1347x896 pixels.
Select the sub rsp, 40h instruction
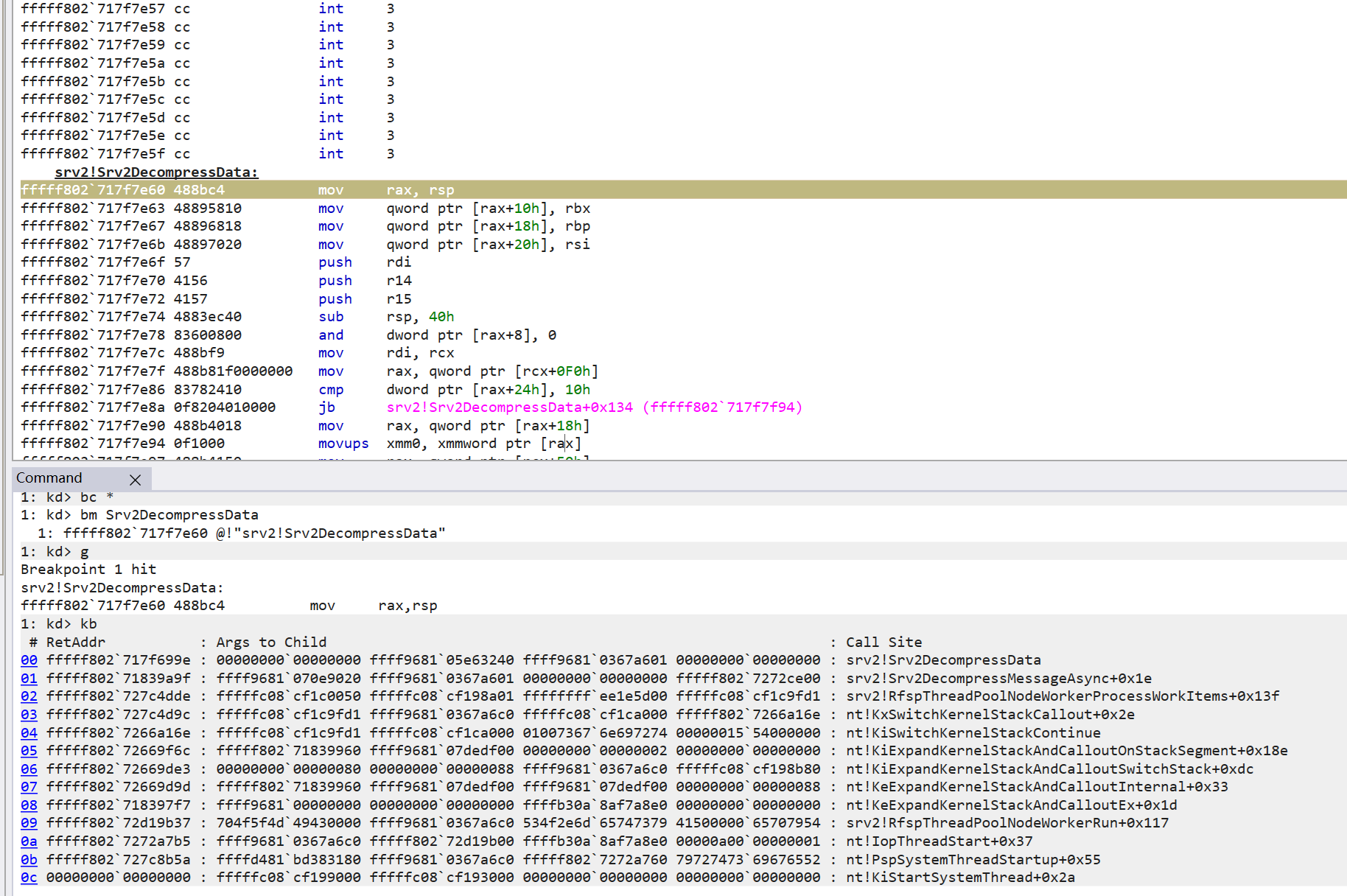237,317
